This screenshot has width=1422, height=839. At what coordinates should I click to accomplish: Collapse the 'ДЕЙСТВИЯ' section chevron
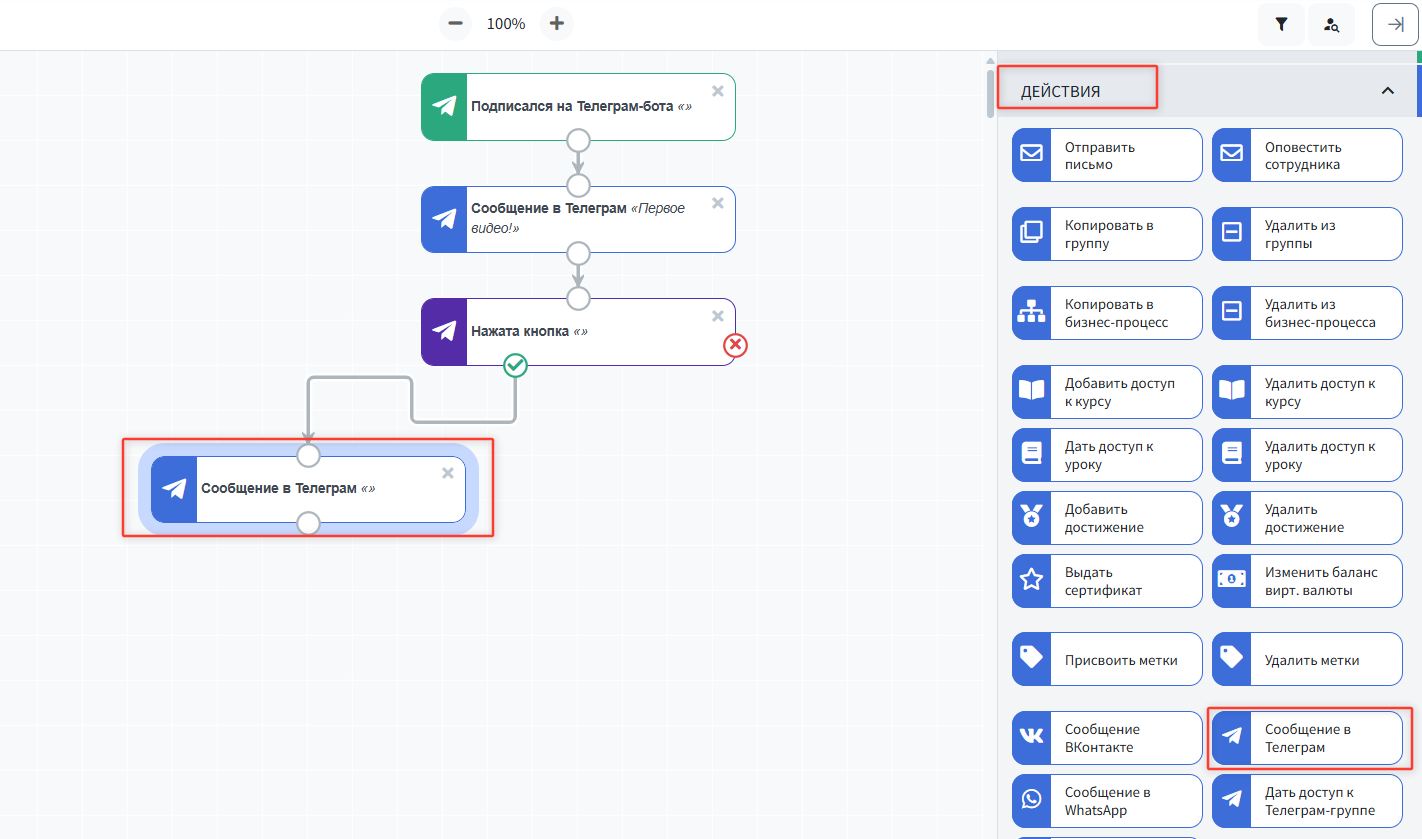pyautogui.click(x=1387, y=91)
